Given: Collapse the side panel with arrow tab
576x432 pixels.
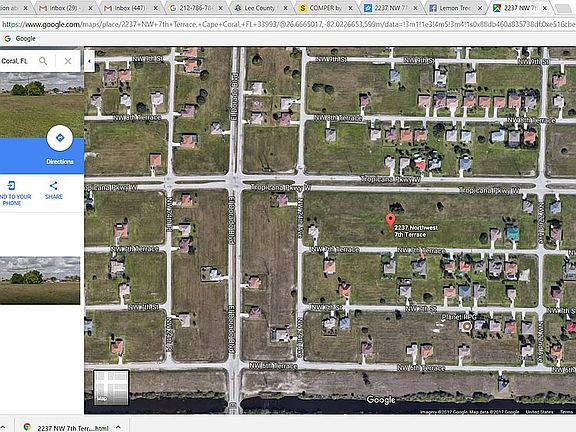Looking at the screenshot, I should pyautogui.click(x=89, y=61).
